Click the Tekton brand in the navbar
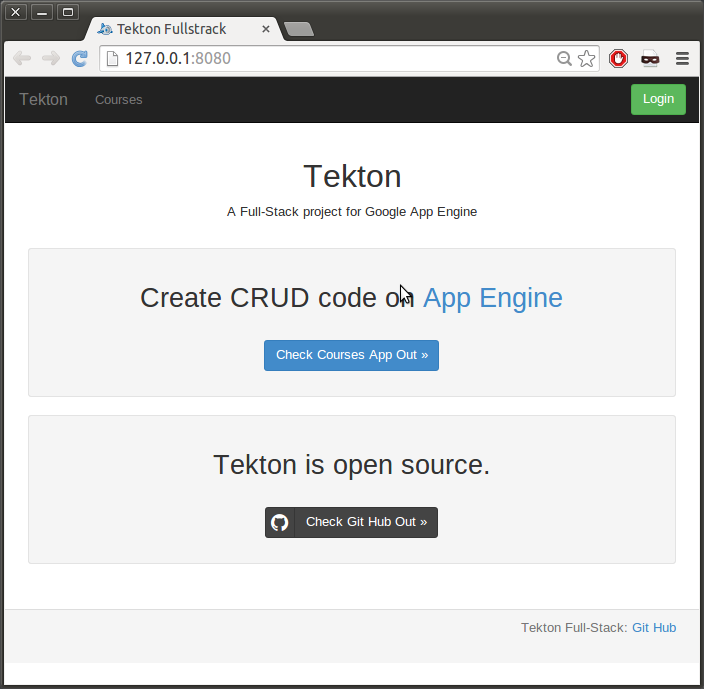The height and width of the screenshot is (689, 704). [x=44, y=100]
